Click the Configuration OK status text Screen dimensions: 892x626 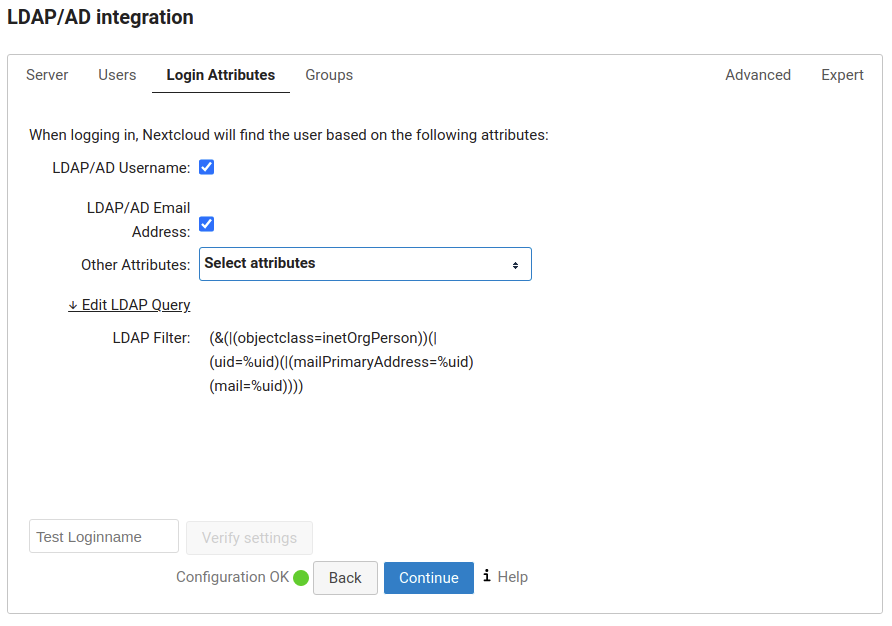coord(232,577)
